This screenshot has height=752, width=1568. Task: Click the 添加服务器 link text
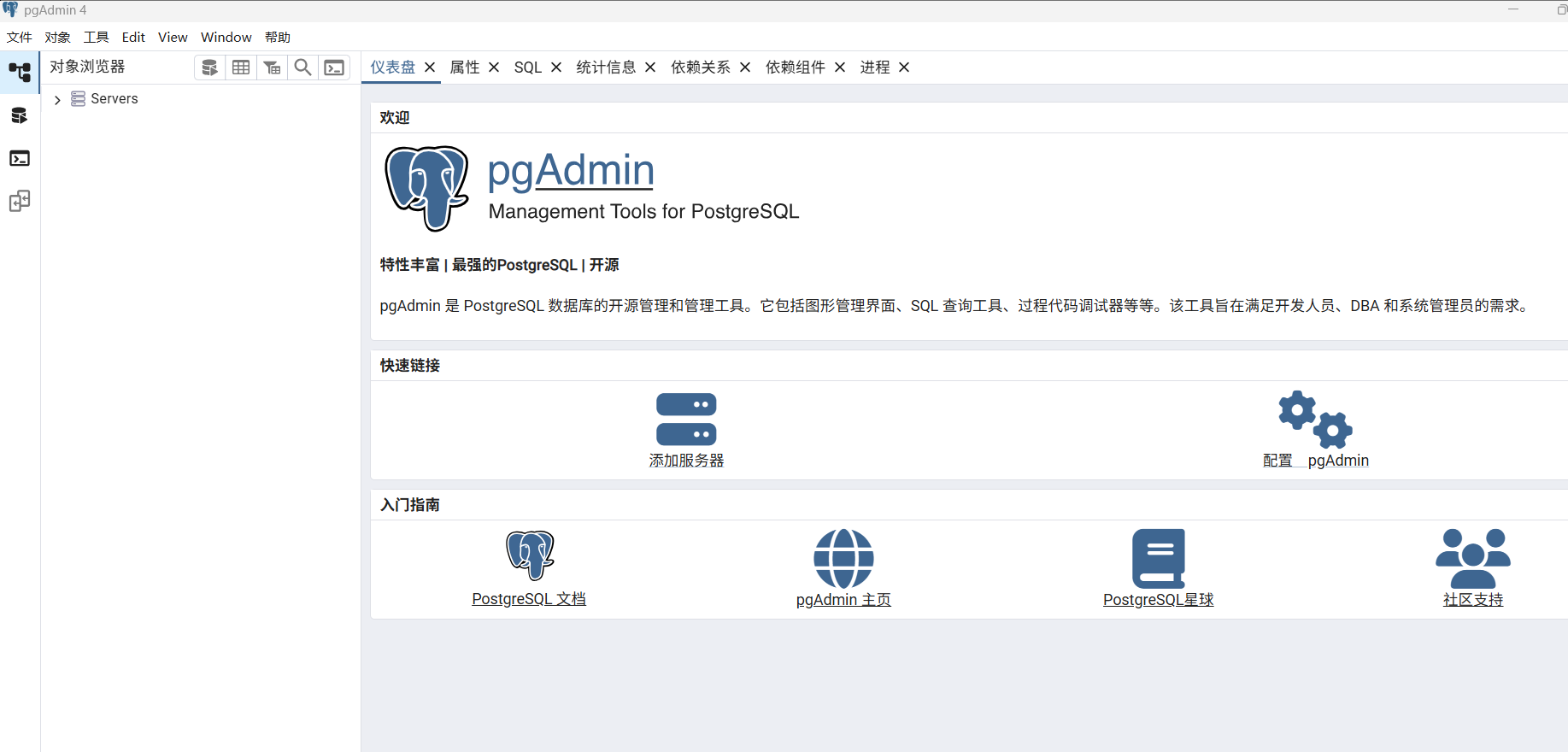(x=686, y=461)
